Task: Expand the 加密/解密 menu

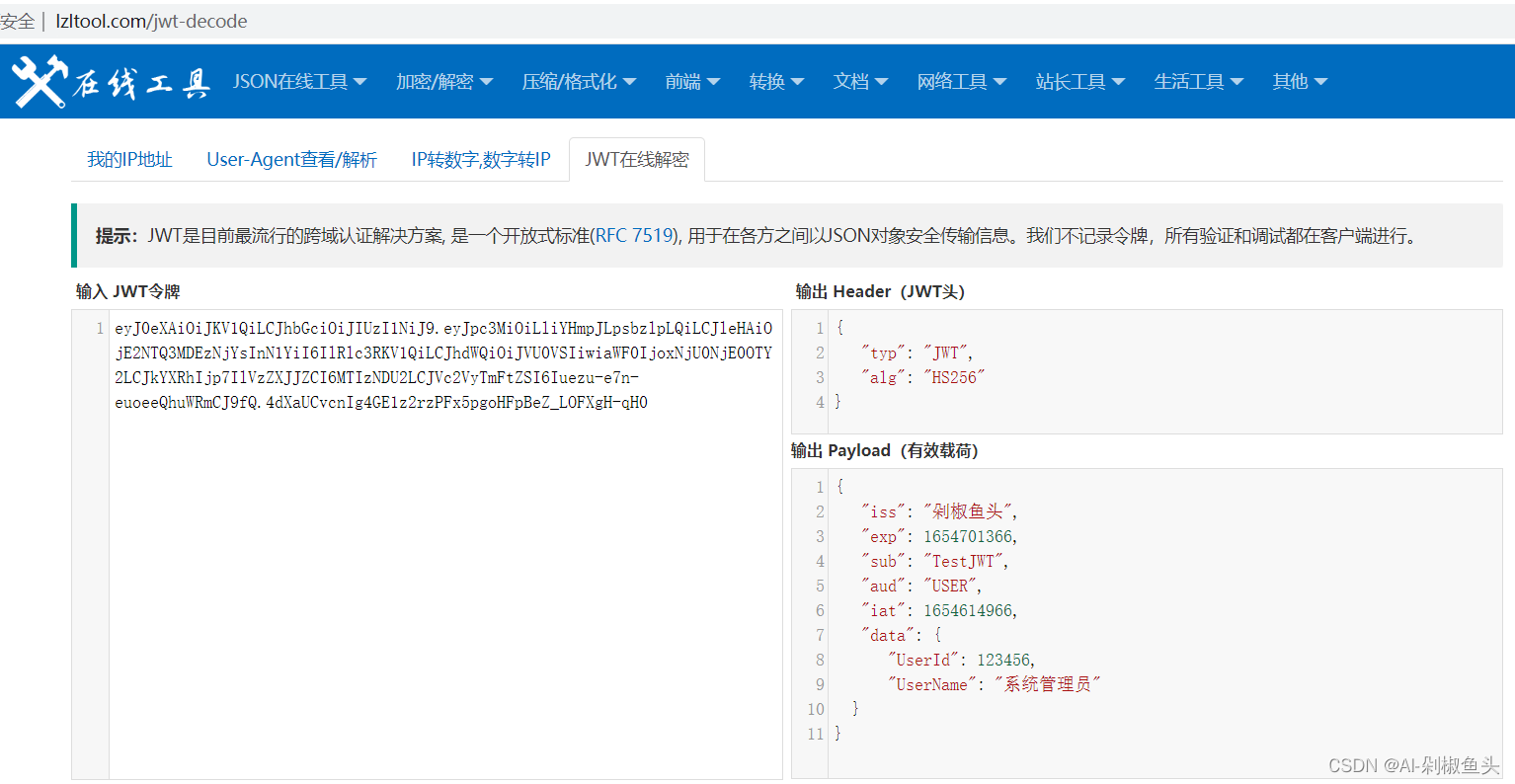Action: click(x=444, y=82)
